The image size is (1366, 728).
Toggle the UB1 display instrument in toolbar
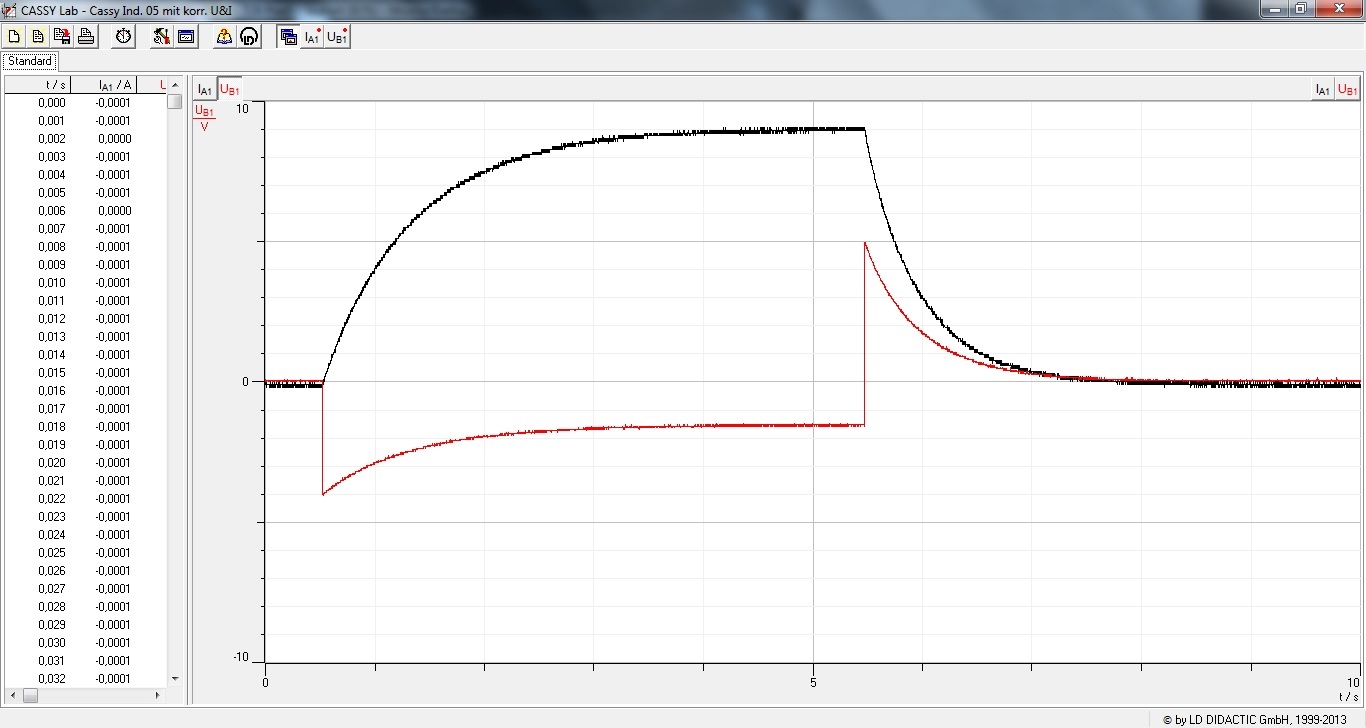pos(338,37)
